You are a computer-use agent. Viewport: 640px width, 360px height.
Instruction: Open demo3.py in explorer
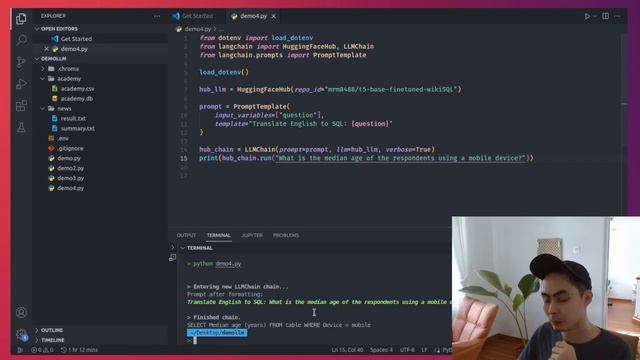pos(70,178)
